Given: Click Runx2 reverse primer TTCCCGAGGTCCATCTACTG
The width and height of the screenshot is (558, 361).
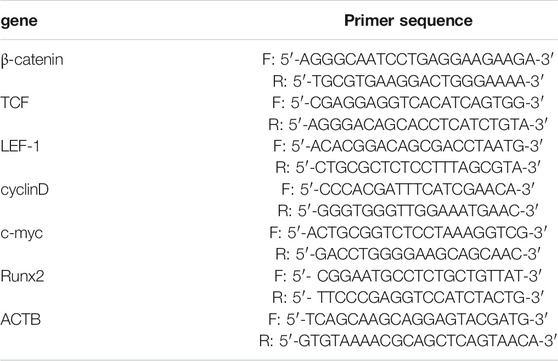Looking at the screenshot, I should (408, 298).
